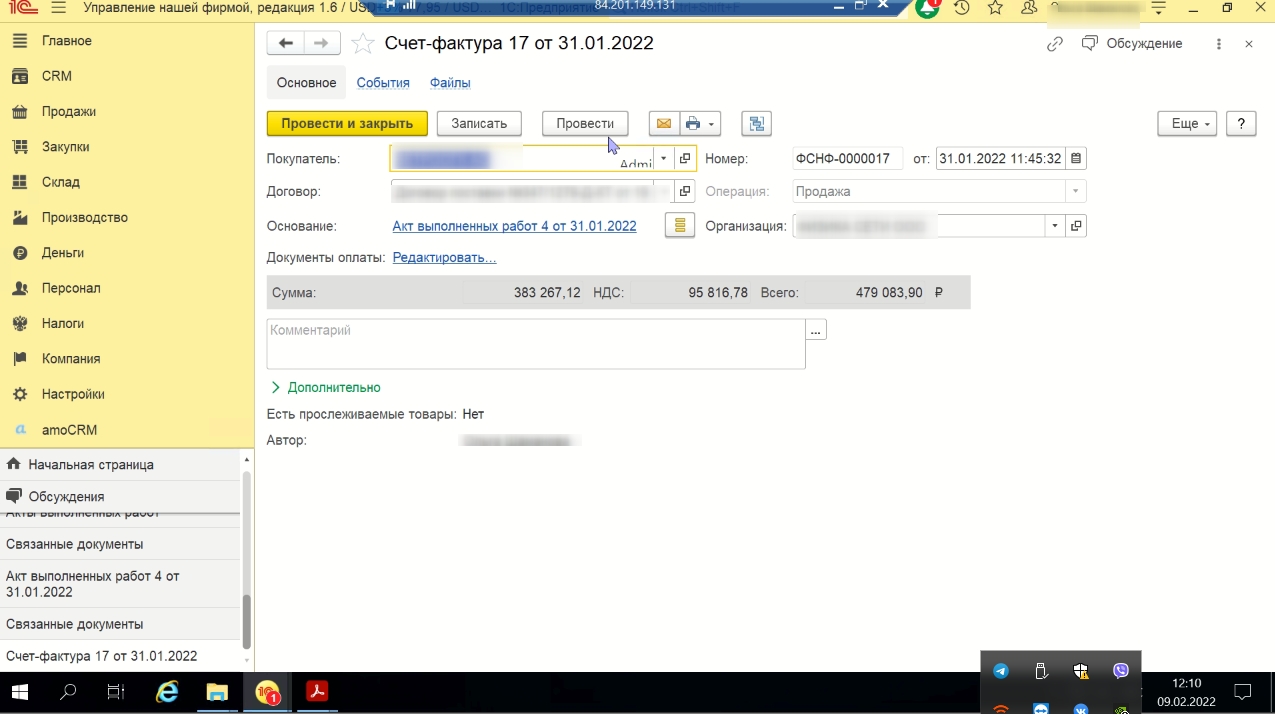Image resolution: width=1275 pixels, height=714 pixels.
Task: Click the copy link icon
Action: [1054, 44]
